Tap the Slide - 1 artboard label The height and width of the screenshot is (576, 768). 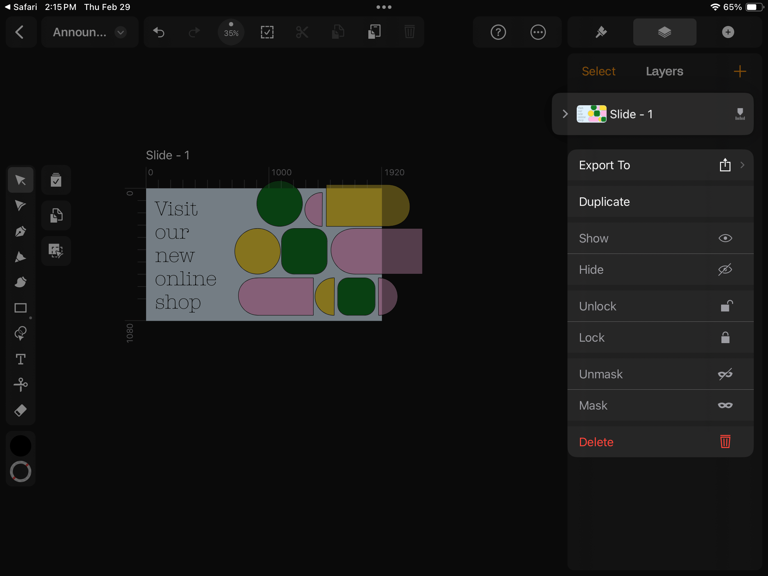pyautogui.click(x=168, y=155)
